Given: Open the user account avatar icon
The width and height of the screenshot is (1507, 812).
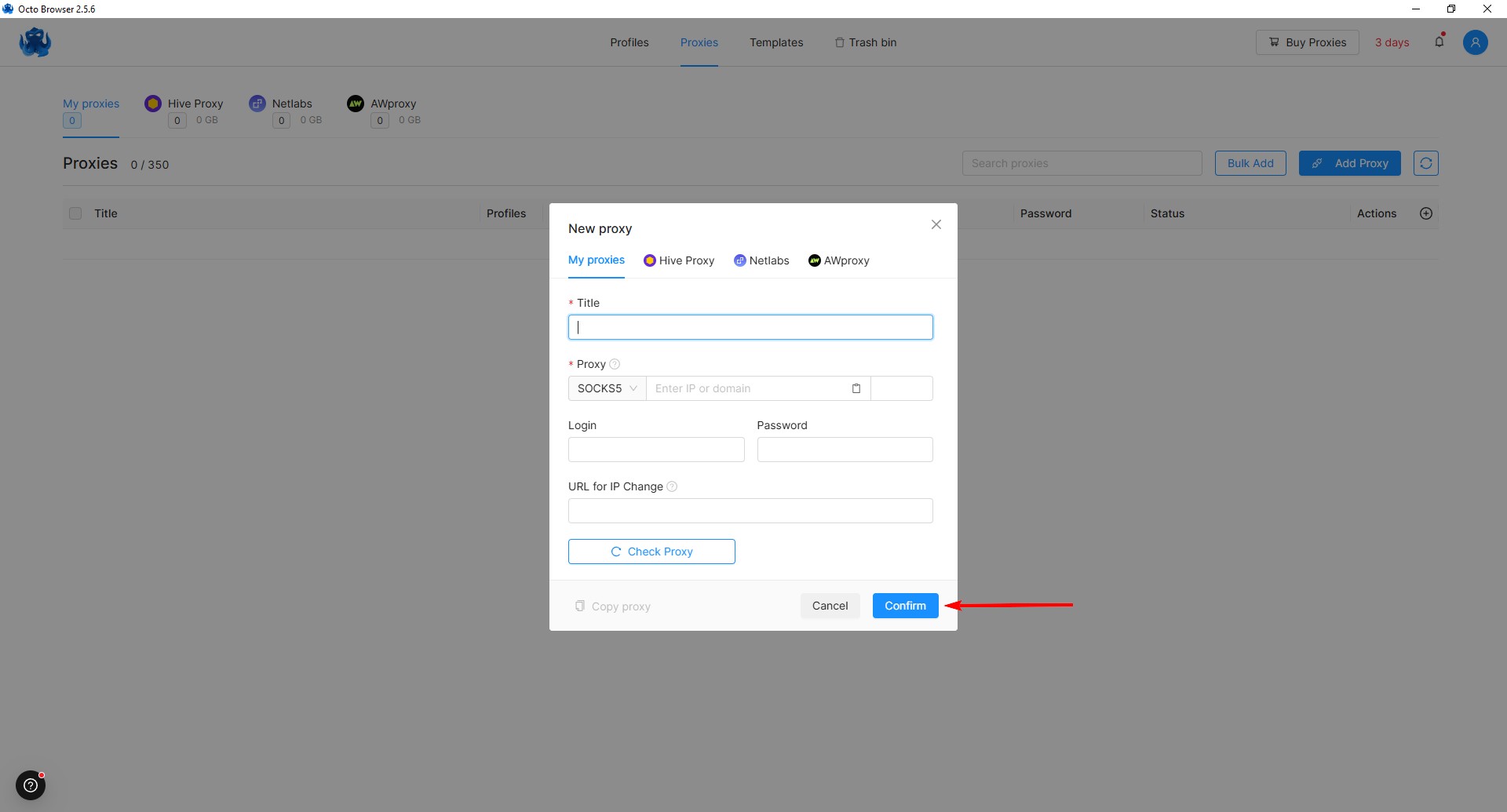Looking at the screenshot, I should click(x=1475, y=42).
